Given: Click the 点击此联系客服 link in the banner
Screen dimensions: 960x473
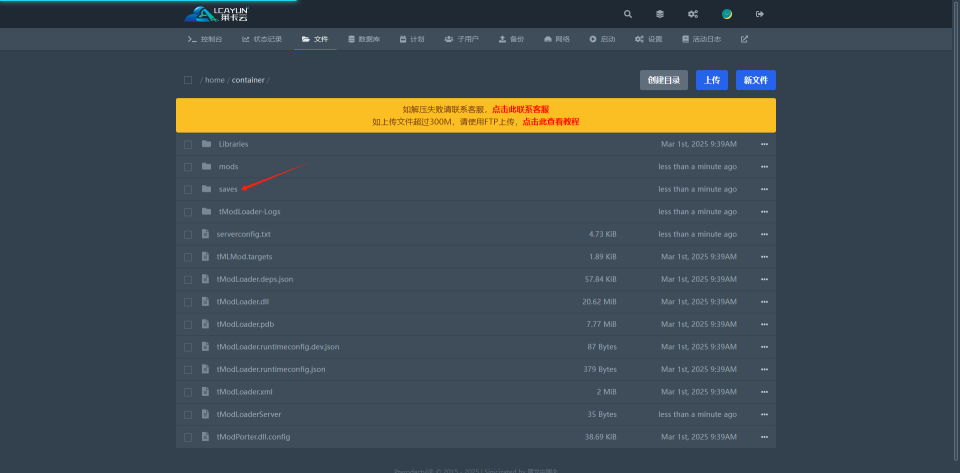Looking at the screenshot, I should click(x=520, y=109).
